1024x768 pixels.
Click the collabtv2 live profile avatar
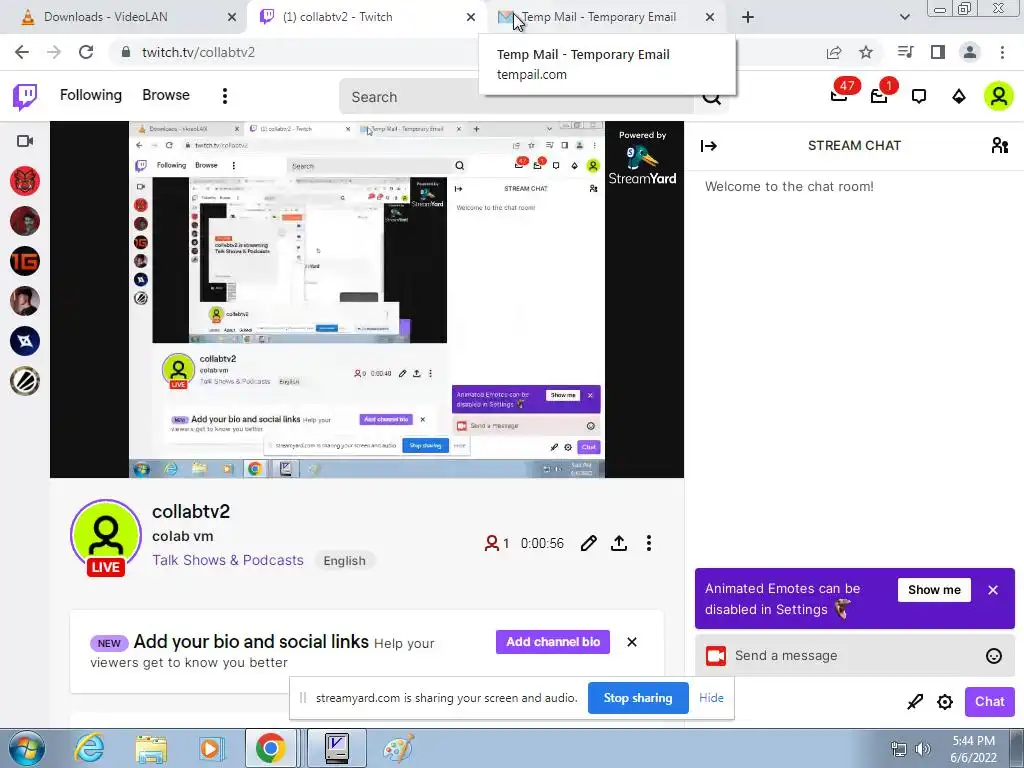[x=106, y=536]
